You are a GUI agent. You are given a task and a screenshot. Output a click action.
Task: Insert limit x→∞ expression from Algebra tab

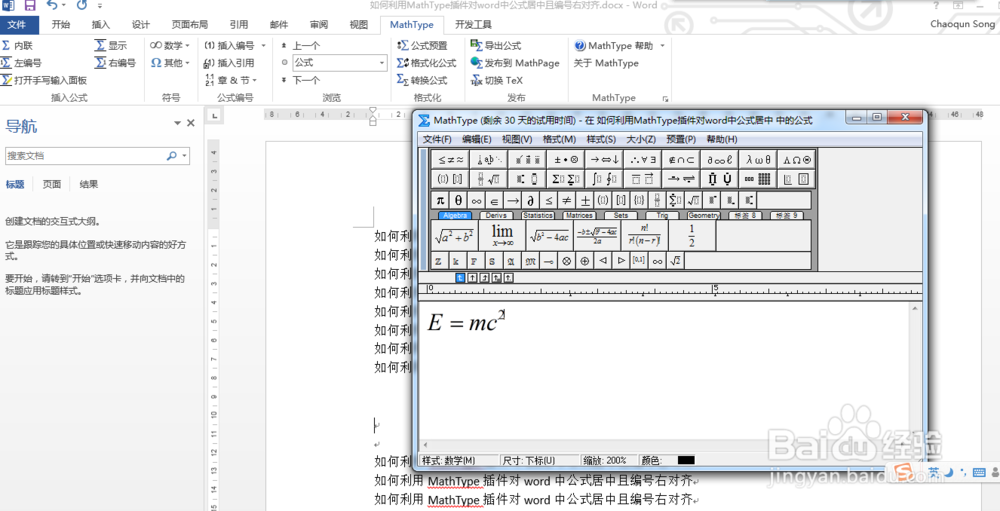[x=503, y=235]
